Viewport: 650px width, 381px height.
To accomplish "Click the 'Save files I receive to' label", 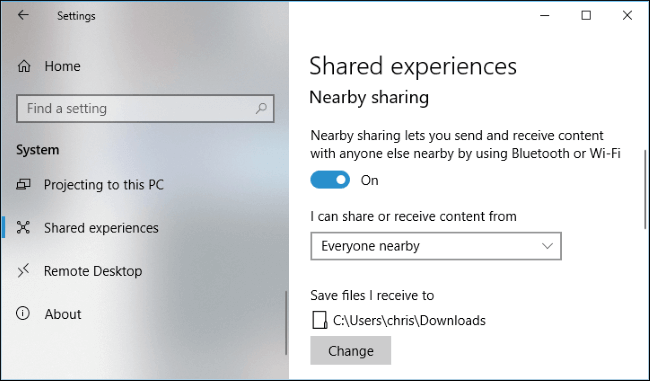I will click(372, 295).
